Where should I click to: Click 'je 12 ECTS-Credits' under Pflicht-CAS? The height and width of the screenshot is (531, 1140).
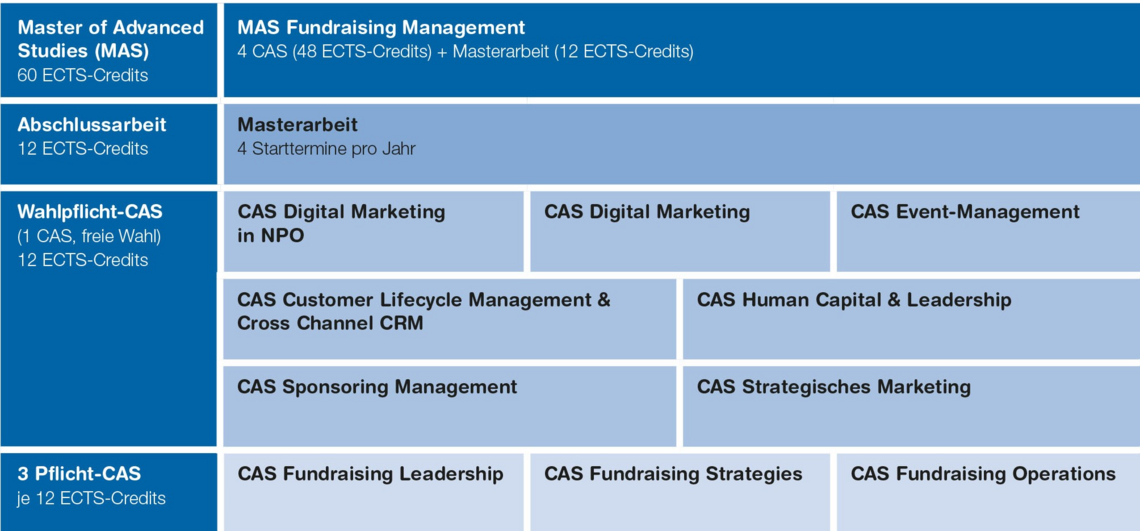[92, 498]
